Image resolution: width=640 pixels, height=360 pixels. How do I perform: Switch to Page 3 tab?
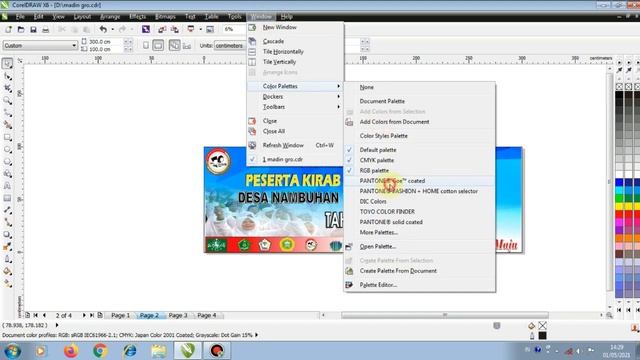(178, 315)
